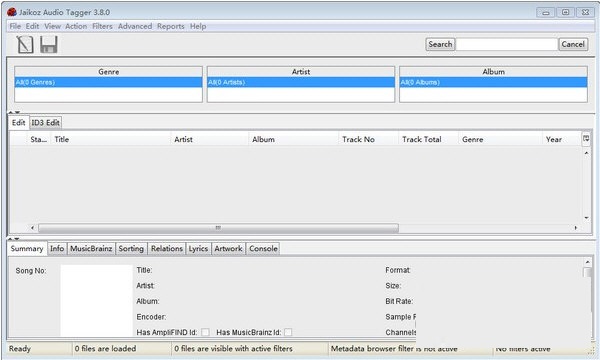Click the horizontal scrollbar left arrow
600x360 pixels.
33,228
